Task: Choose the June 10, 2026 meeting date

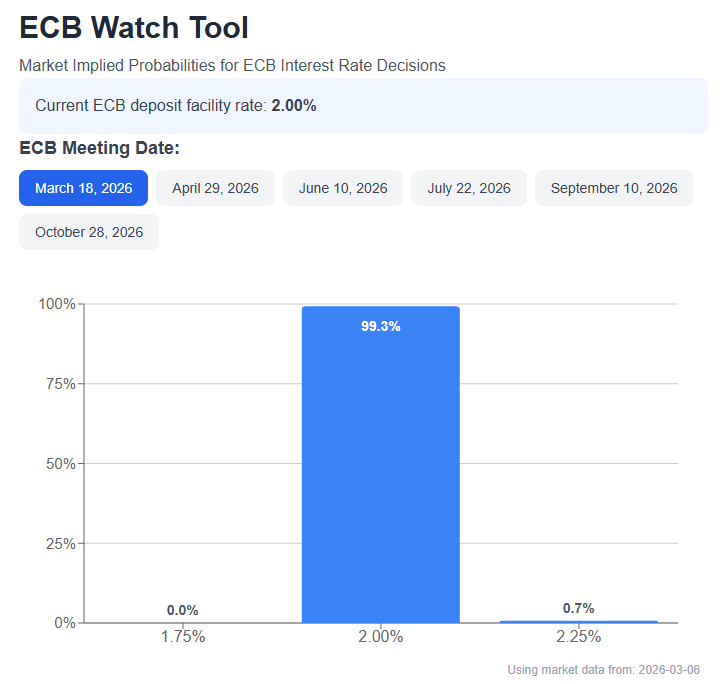Action: pyautogui.click(x=343, y=188)
